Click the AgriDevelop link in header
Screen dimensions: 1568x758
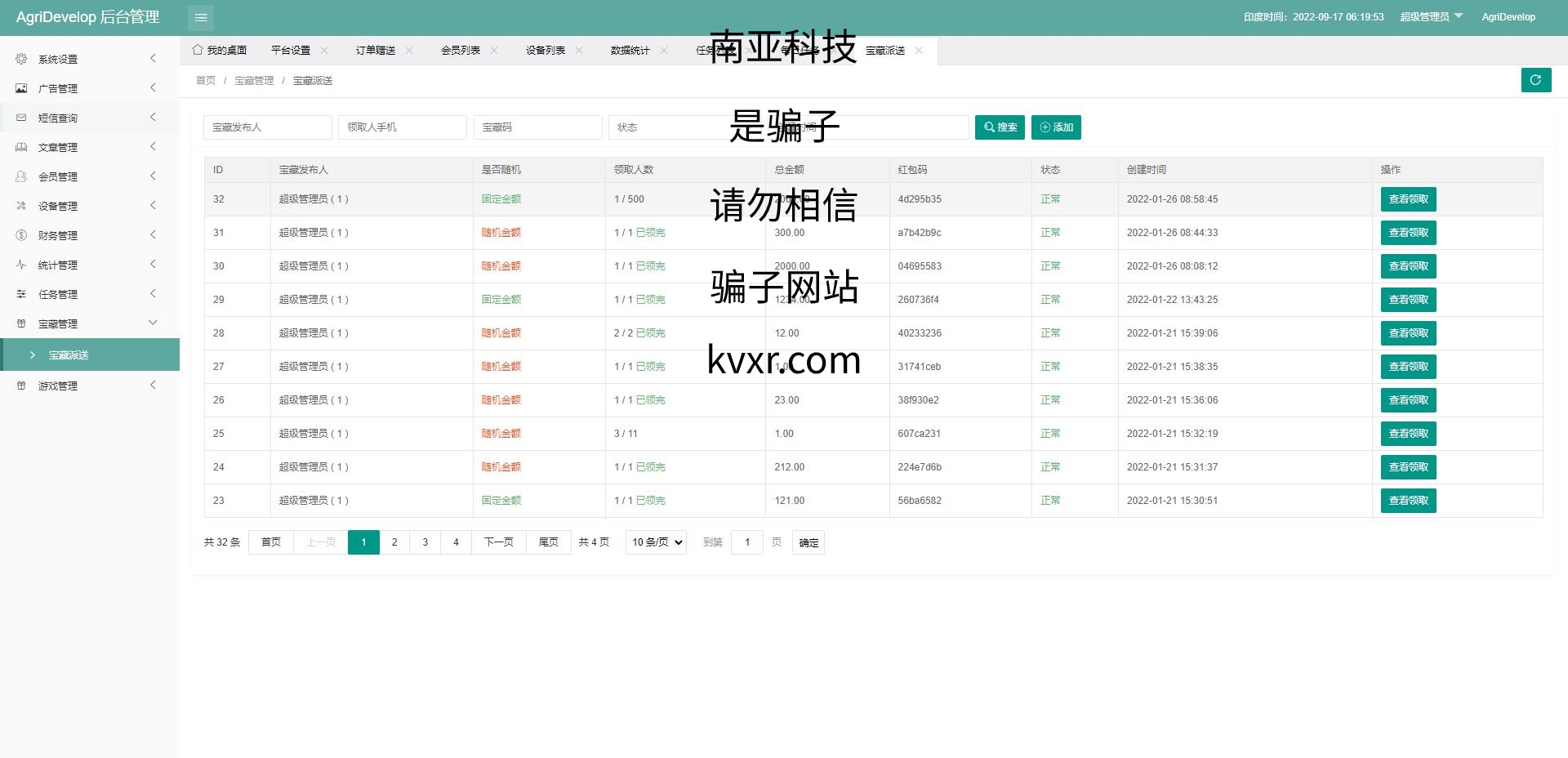pos(1508,17)
